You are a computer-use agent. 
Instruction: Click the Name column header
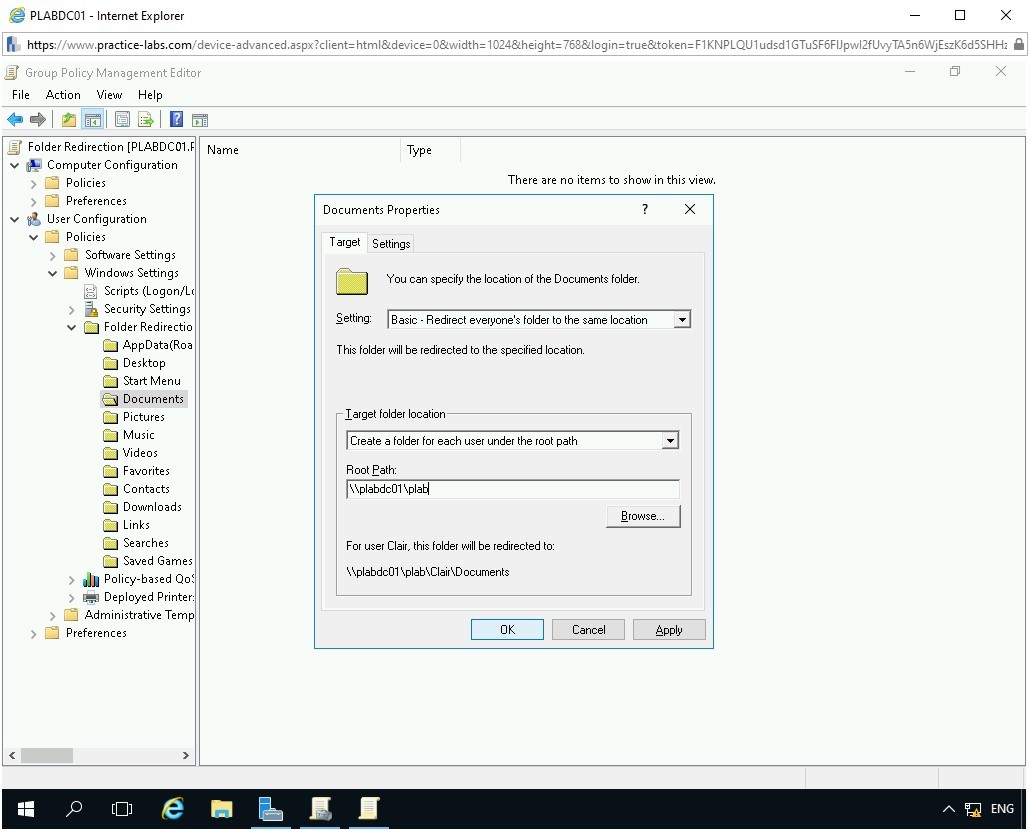(x=300, y=150)
